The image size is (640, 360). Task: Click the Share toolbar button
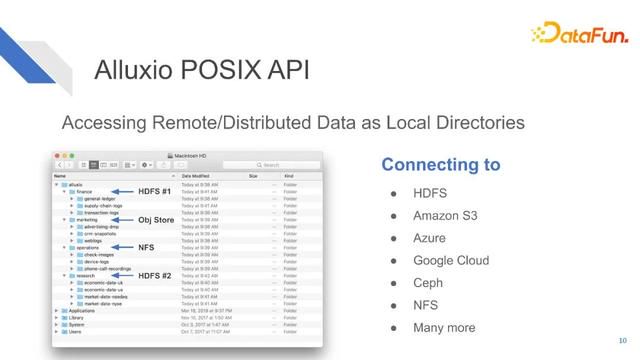pyautogui.click(x=164, y=165)
